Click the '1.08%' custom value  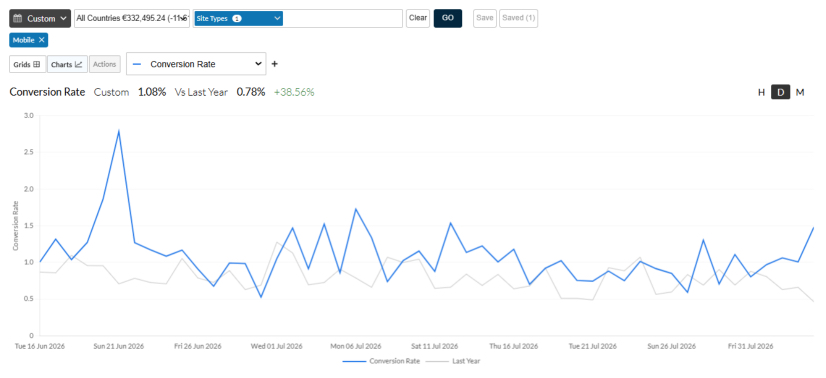tap(152, 92)
